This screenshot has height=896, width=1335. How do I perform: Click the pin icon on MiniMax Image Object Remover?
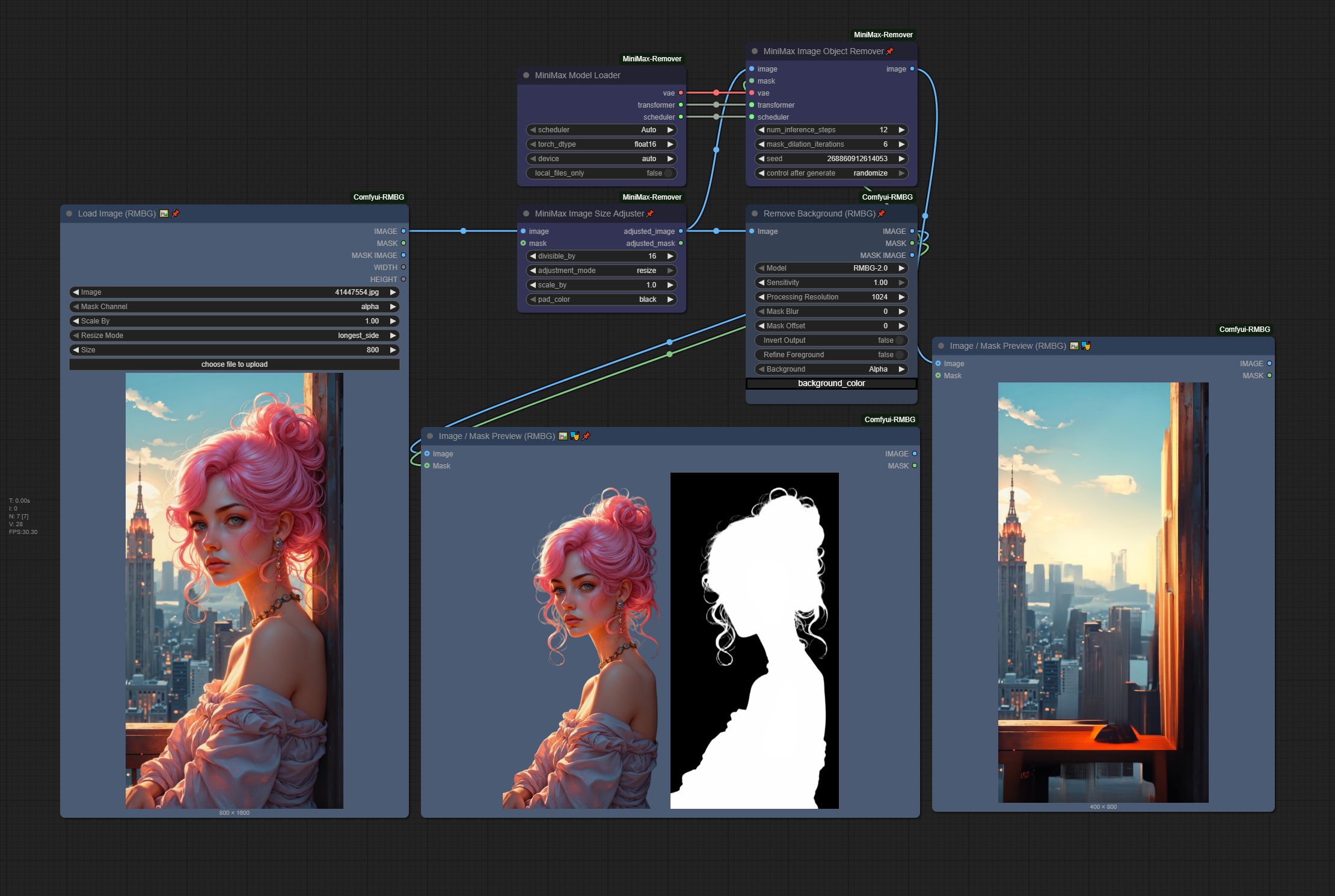[x=889, y=51]
